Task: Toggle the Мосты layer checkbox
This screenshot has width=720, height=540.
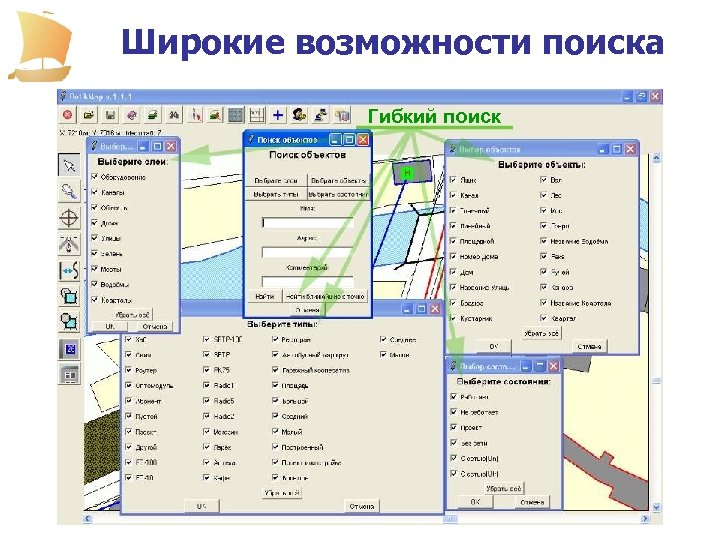Action: 95,269
